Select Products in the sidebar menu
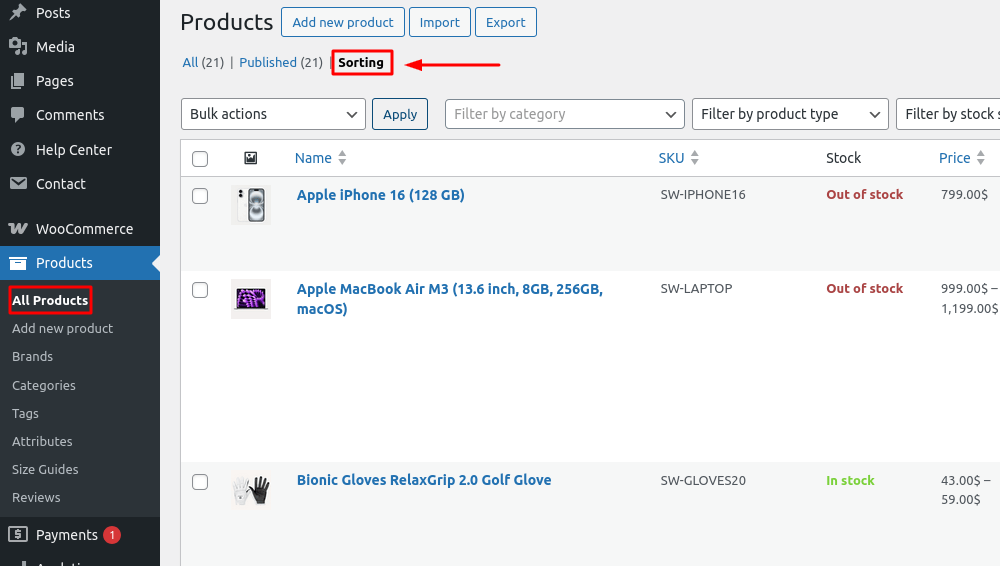The height and width of the screenshot is (566, 1000). (x=64, y=263)
